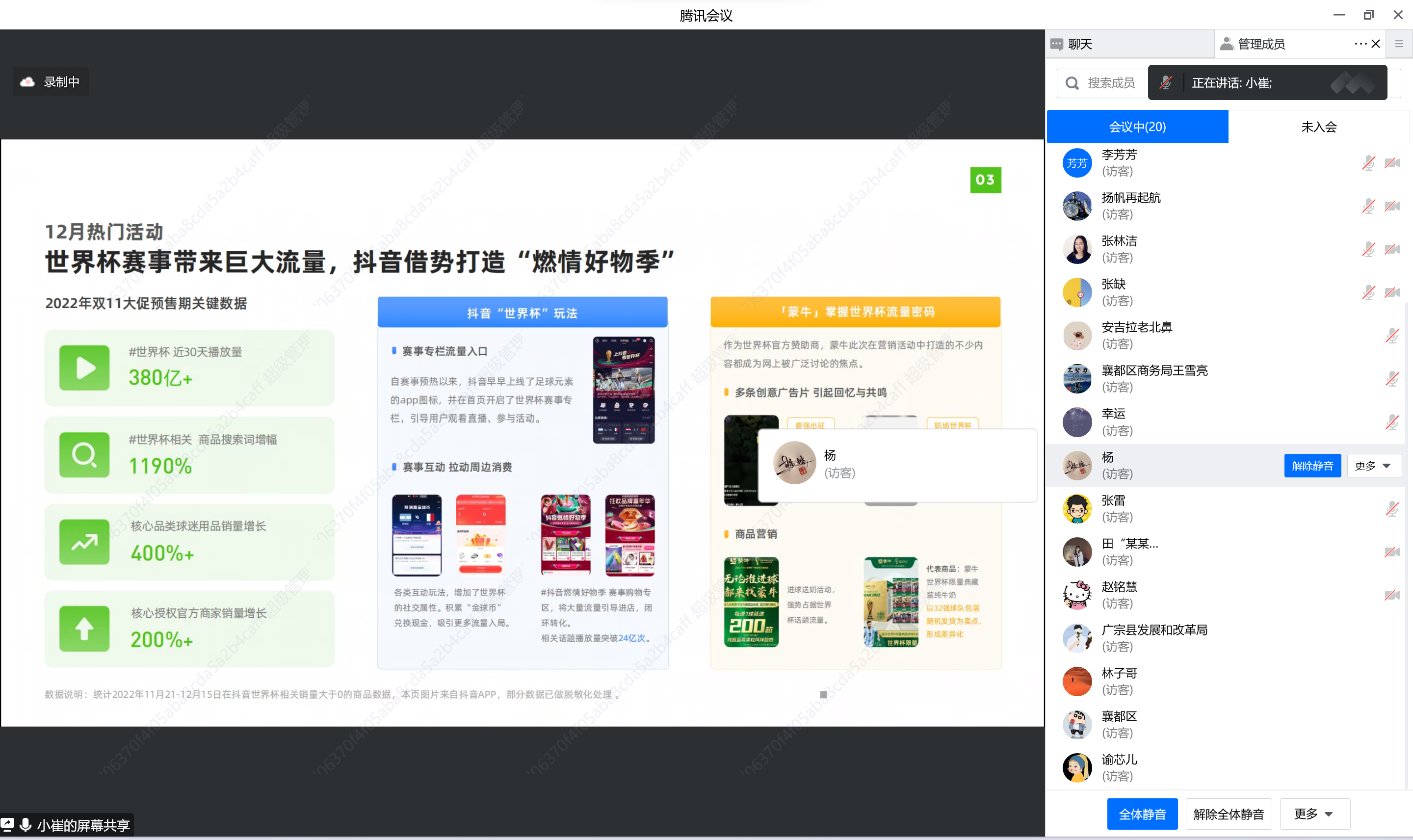
Task: Click 田 "某某...'s avatar
Action: 1077,552
